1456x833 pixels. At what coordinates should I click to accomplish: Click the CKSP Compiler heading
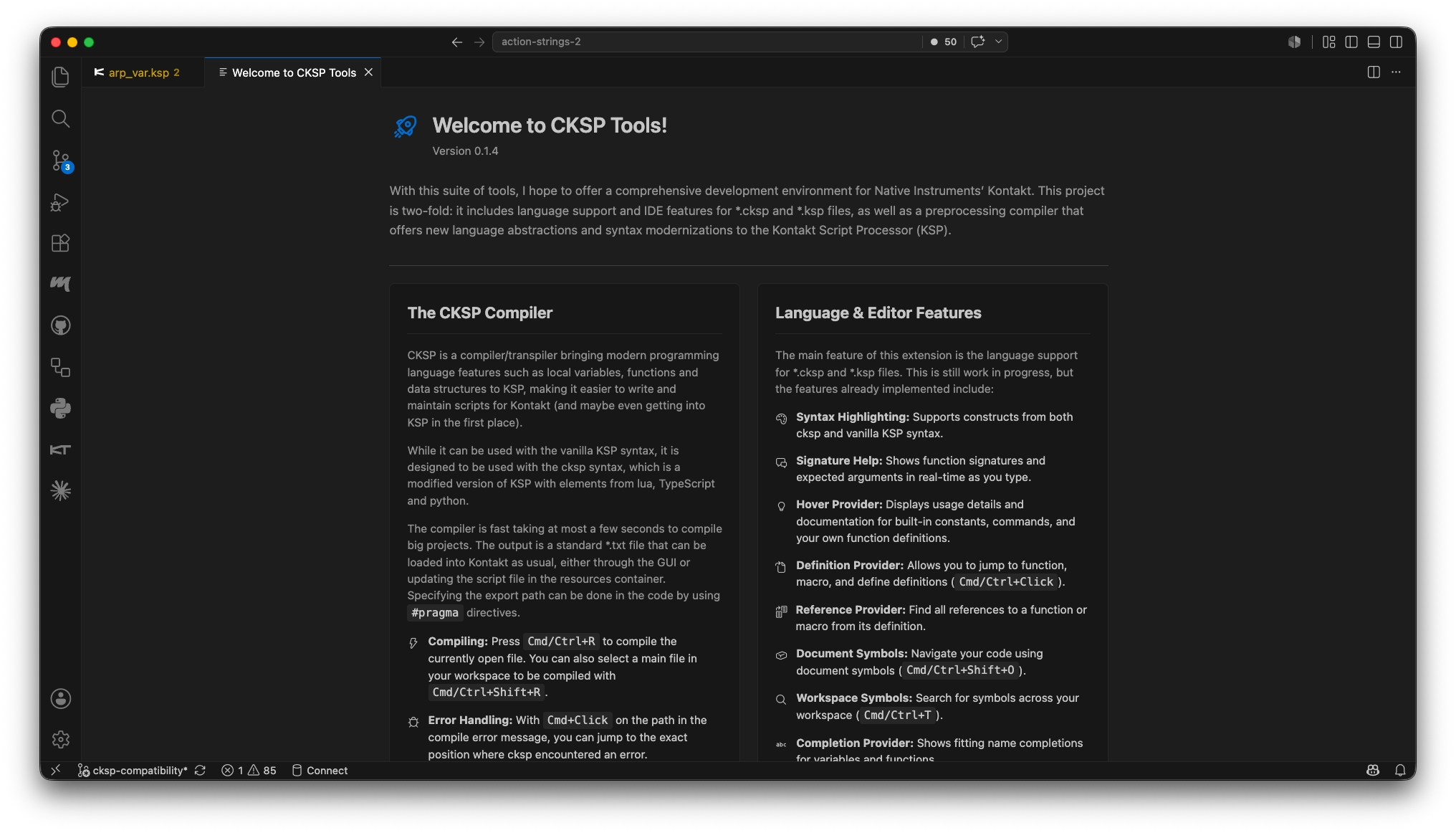[x=480, y=313]
